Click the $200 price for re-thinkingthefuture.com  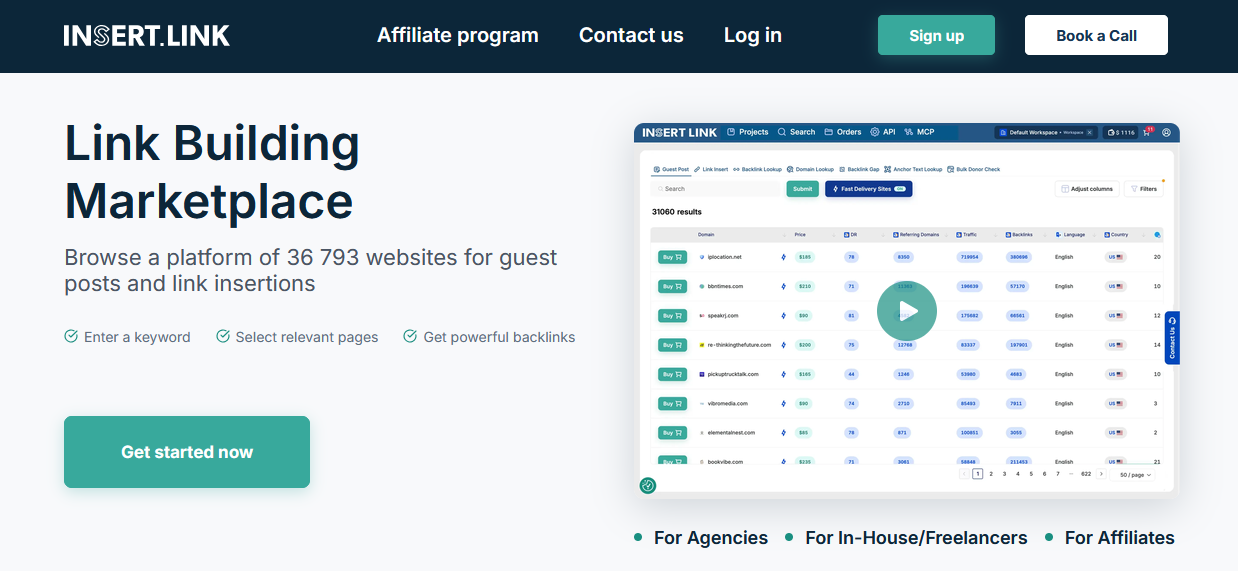click(x=804, y=345)
